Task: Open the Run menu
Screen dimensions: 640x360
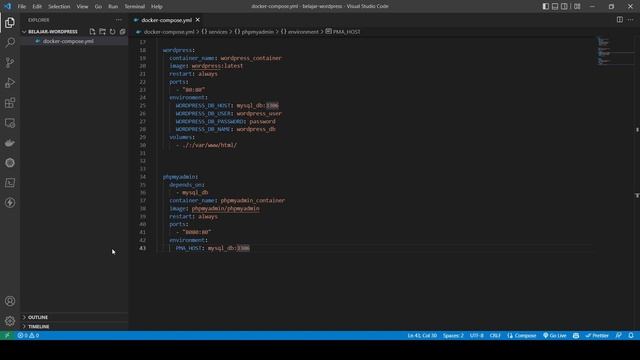Action: click(113, 7)
